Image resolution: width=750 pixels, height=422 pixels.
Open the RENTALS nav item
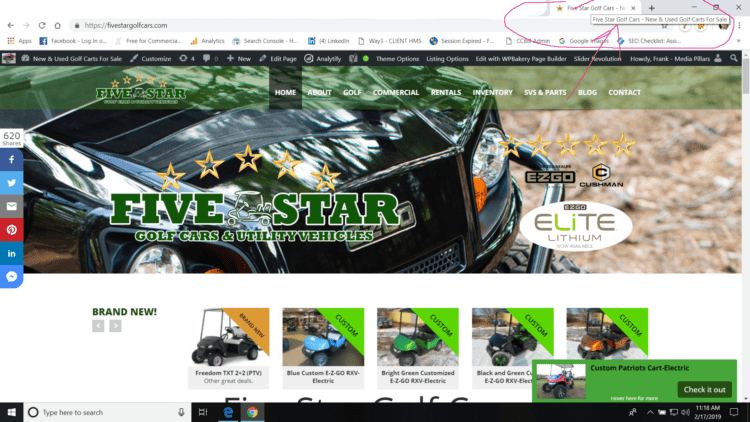pyautogui.click(x=446, y=92)
